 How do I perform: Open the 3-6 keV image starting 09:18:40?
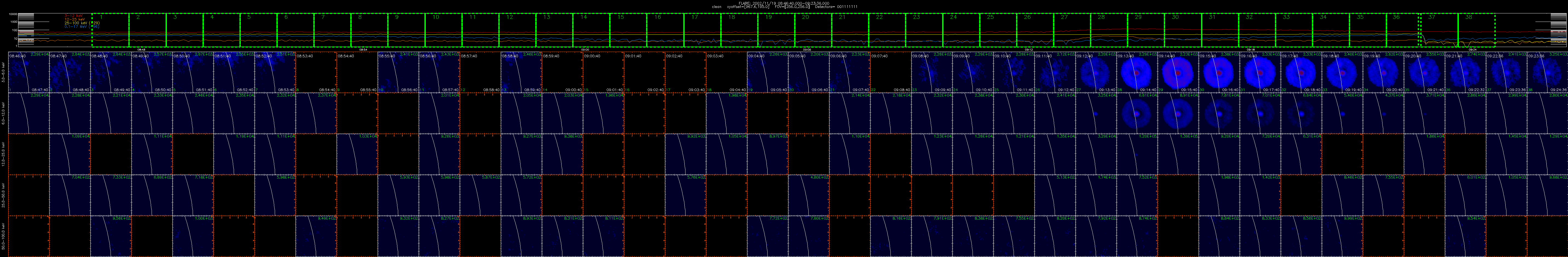point(1342,72)
